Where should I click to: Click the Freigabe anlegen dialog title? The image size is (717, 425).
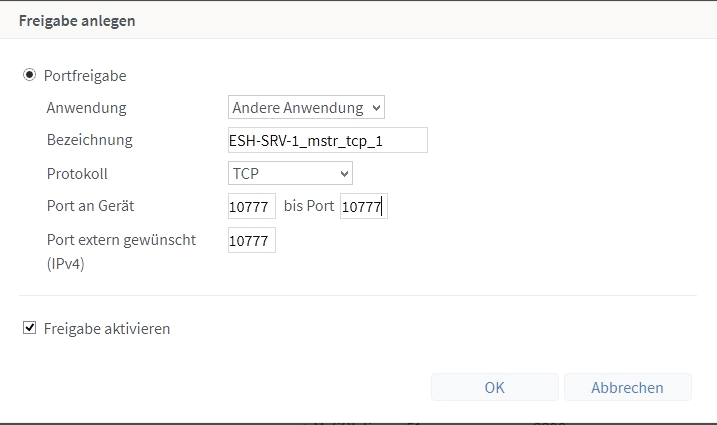[77, 21]
